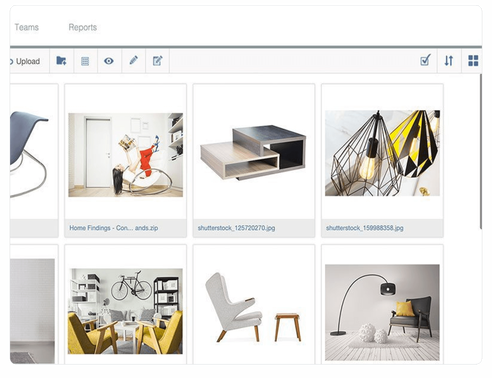Switch to grid view icon
This screenshot has height=378, width=492.
[473, 61]
